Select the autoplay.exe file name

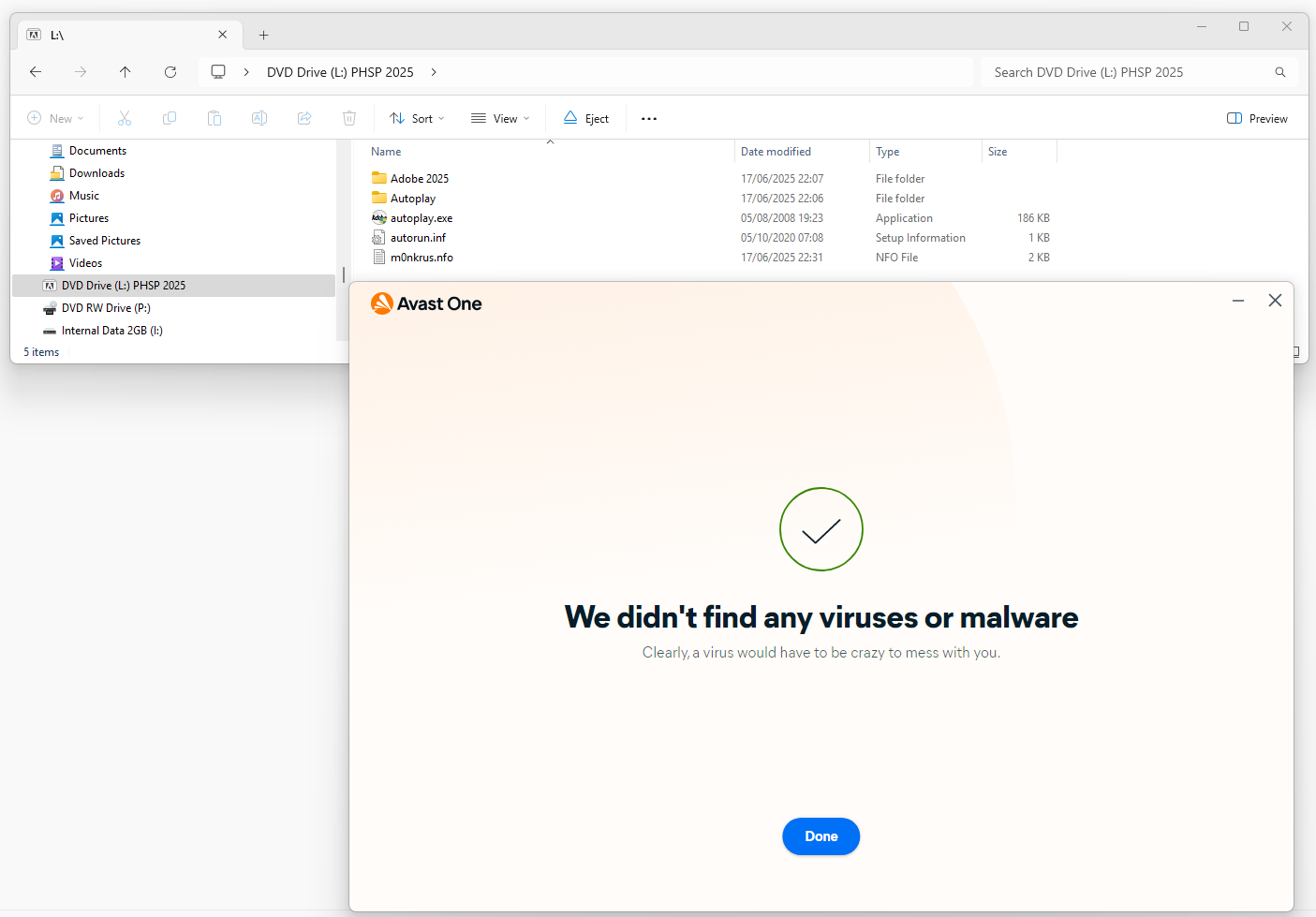(x=421, y=217)
